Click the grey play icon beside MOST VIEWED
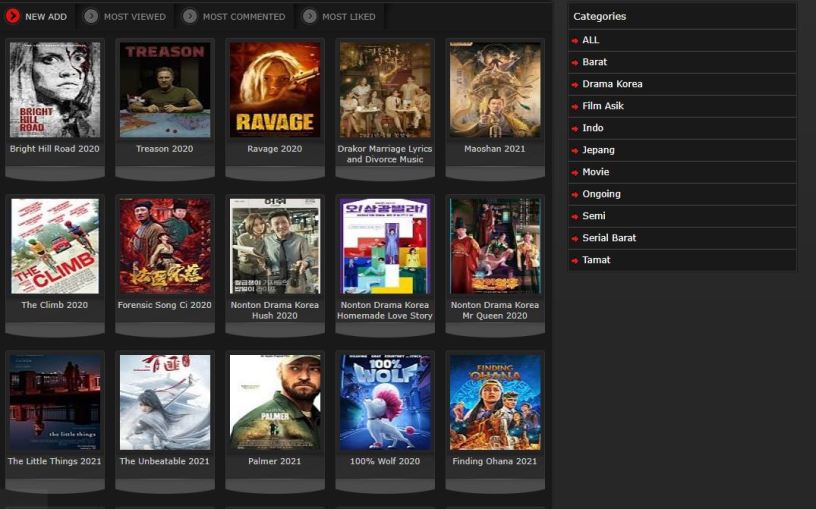 (x=91, y=16)
